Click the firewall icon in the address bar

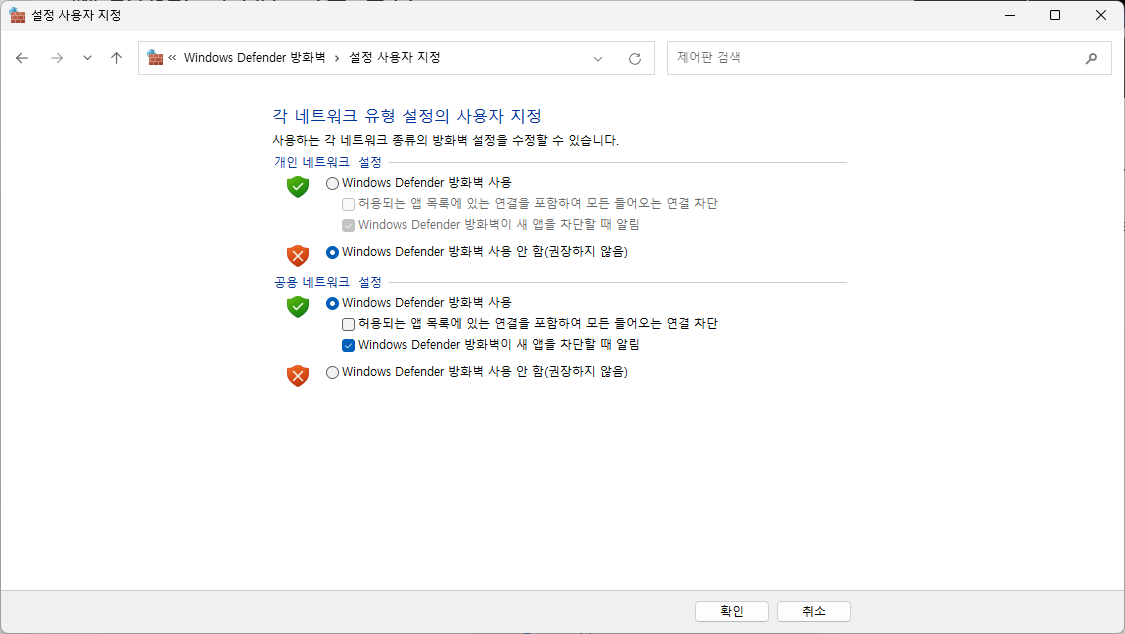point(154,57)
